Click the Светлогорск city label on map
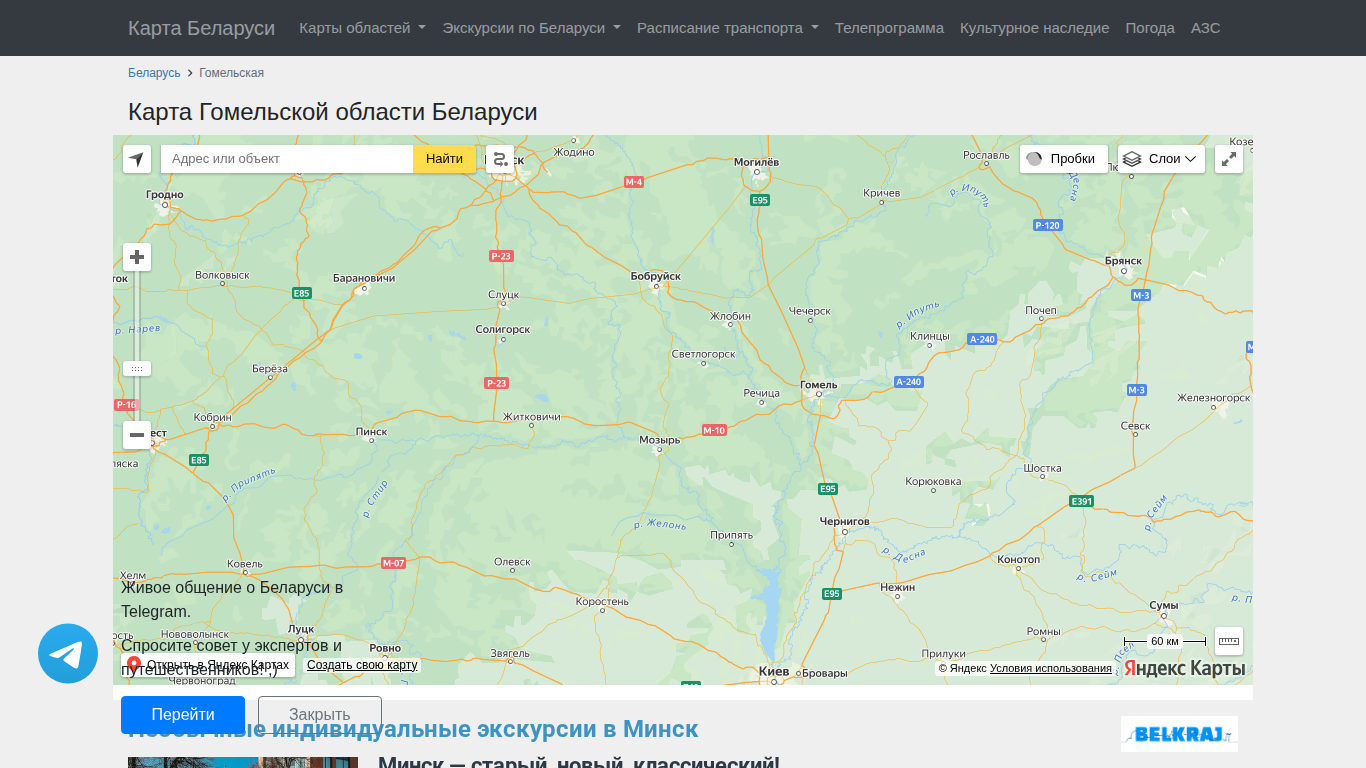The image size is (1366, 768). tap(704, 354)
